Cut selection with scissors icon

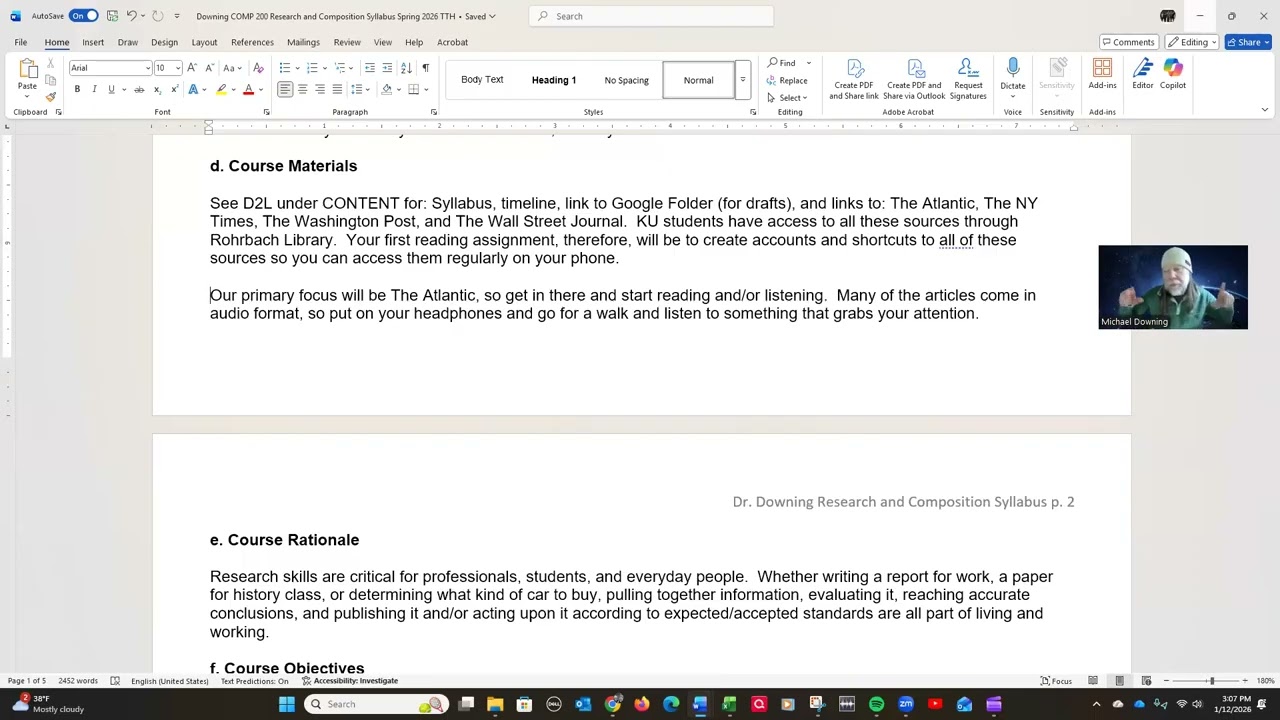[x=51, y=64]
